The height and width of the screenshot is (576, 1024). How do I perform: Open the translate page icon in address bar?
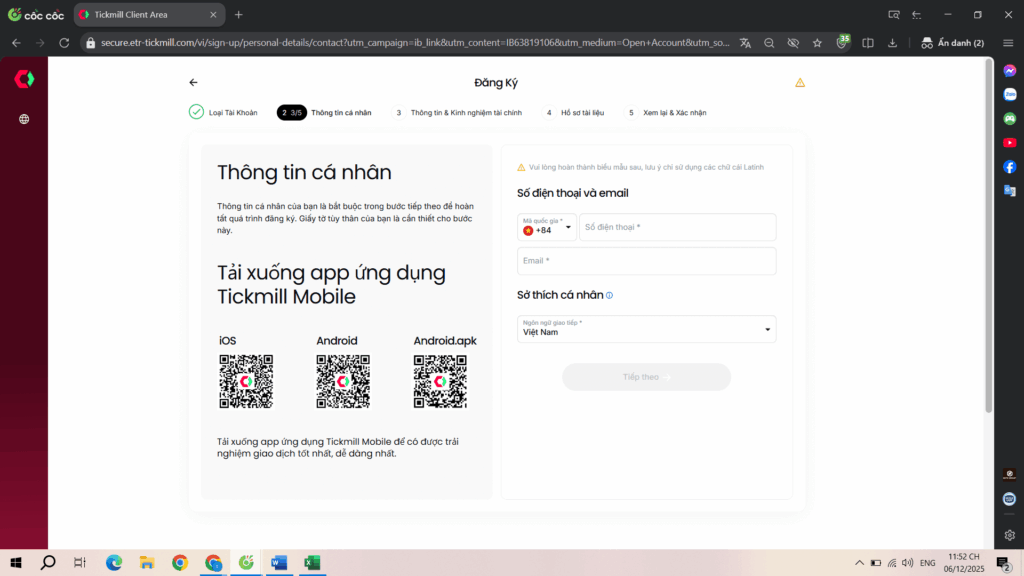pyautogui.click(x=745, y=43)
